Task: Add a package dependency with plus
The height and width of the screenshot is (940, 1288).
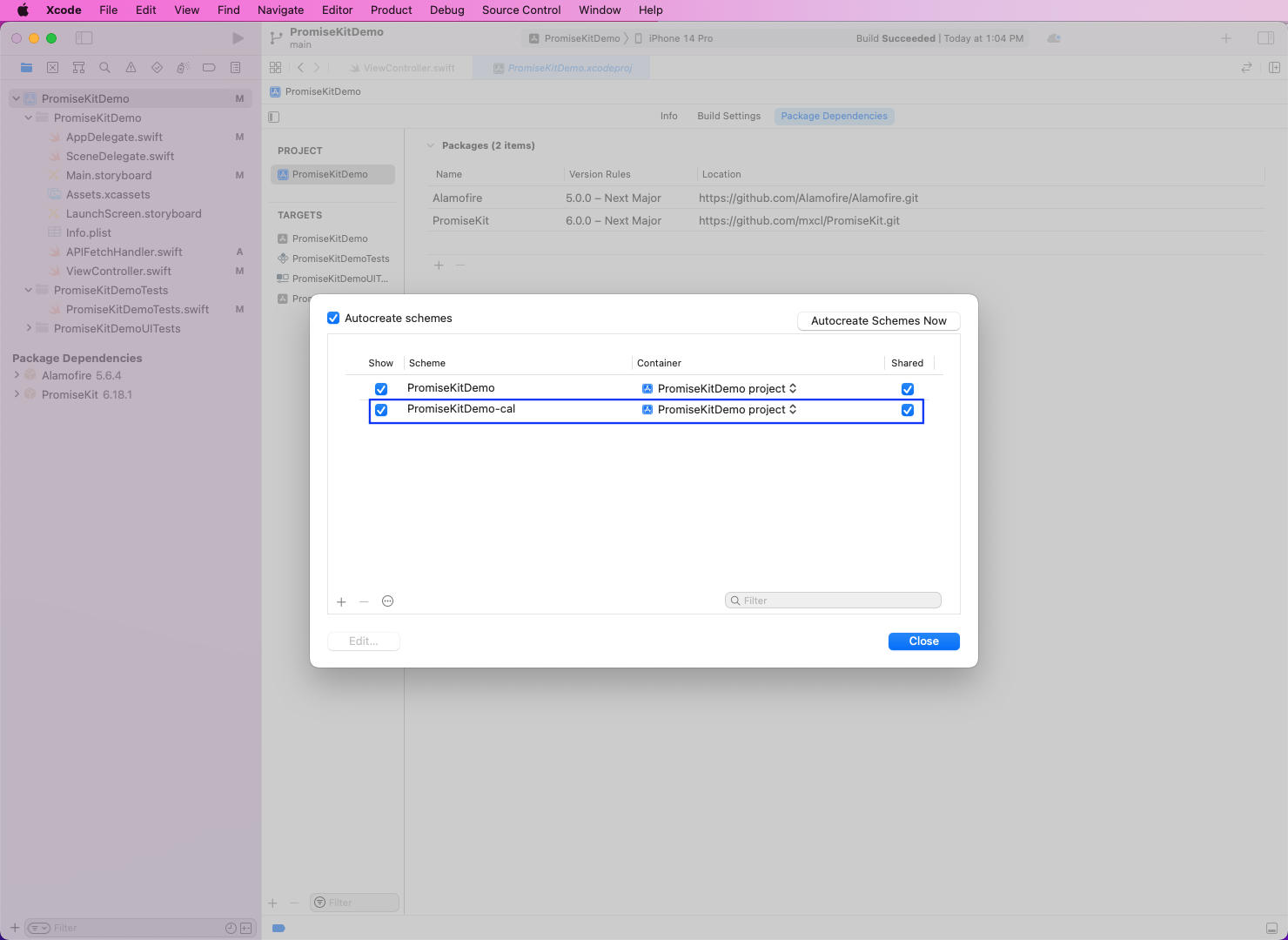Action: (439, 265)
